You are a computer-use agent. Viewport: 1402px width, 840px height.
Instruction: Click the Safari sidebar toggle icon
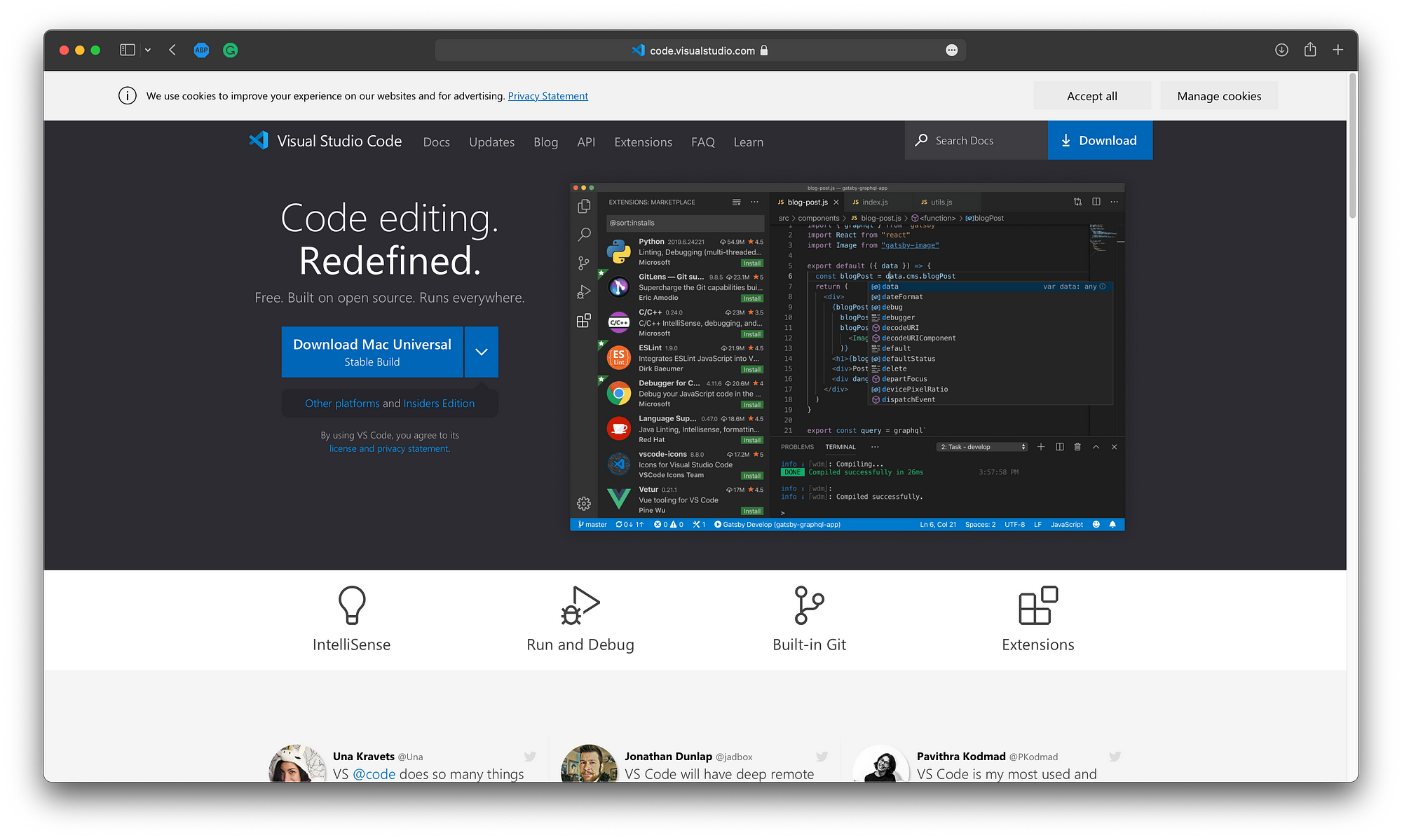127,50
